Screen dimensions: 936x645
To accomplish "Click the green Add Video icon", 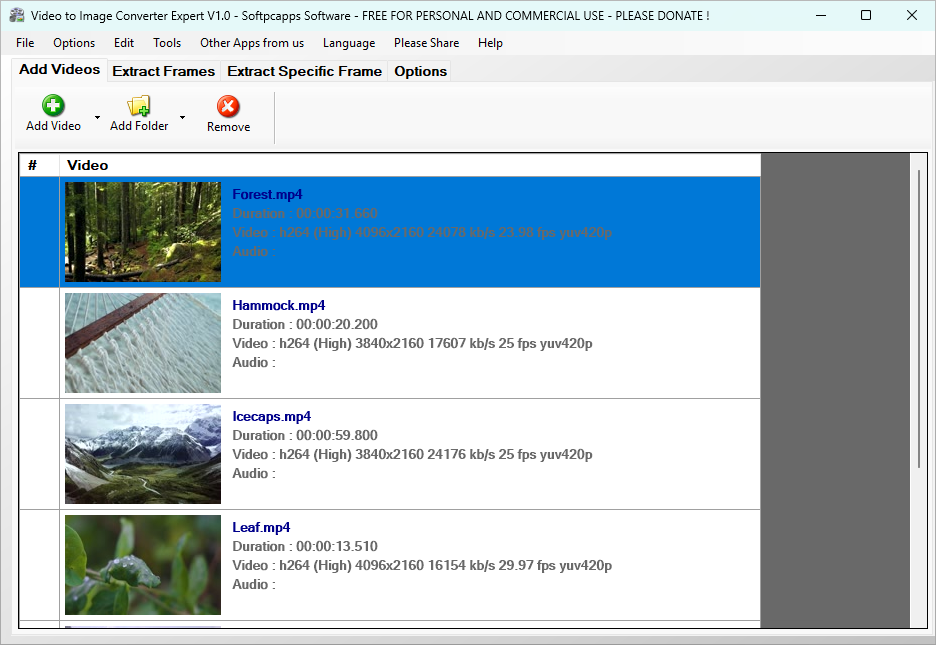I will [53, 105].
